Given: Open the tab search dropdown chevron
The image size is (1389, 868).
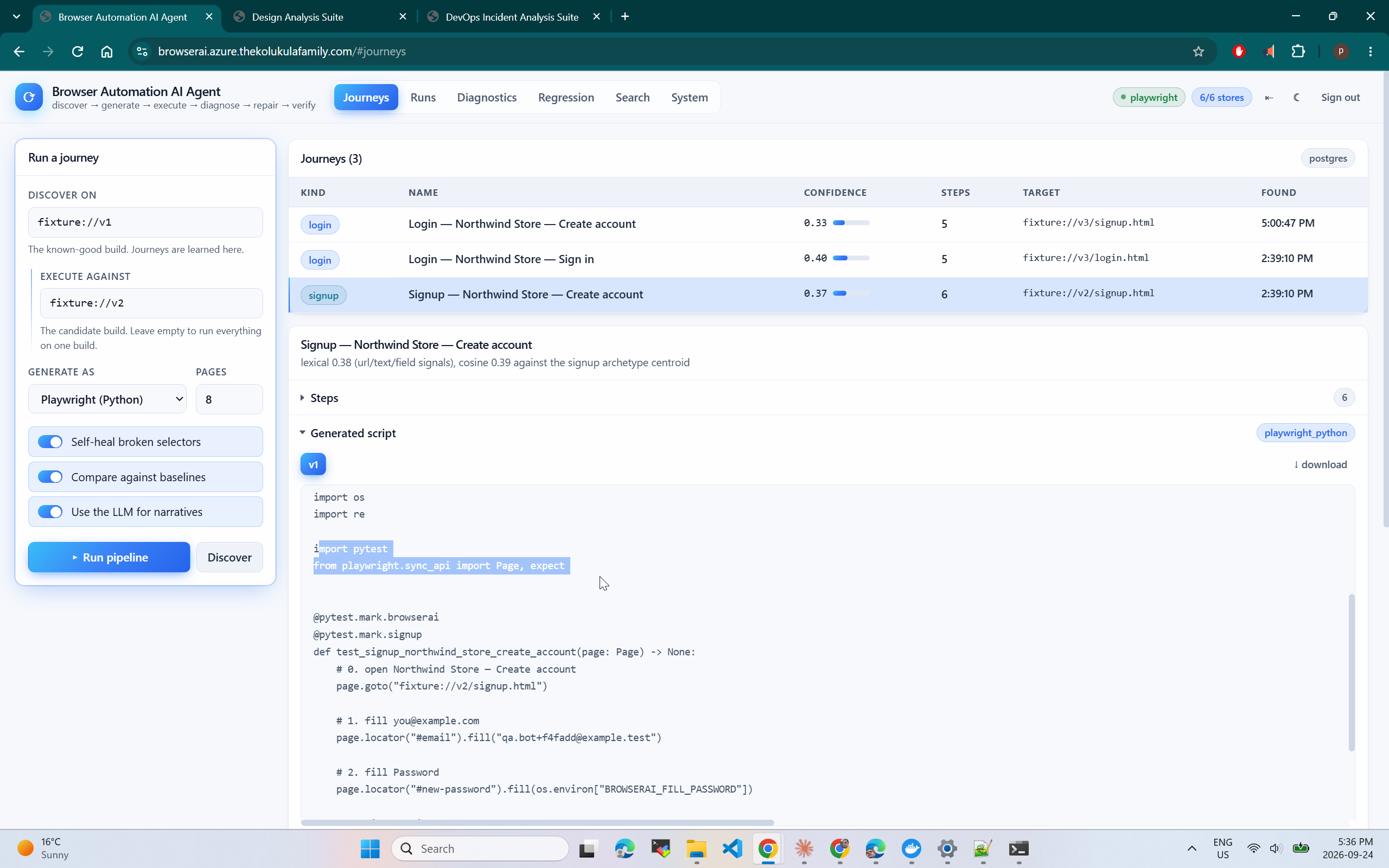Looking at the screenshot, I should tap(16, 17).
